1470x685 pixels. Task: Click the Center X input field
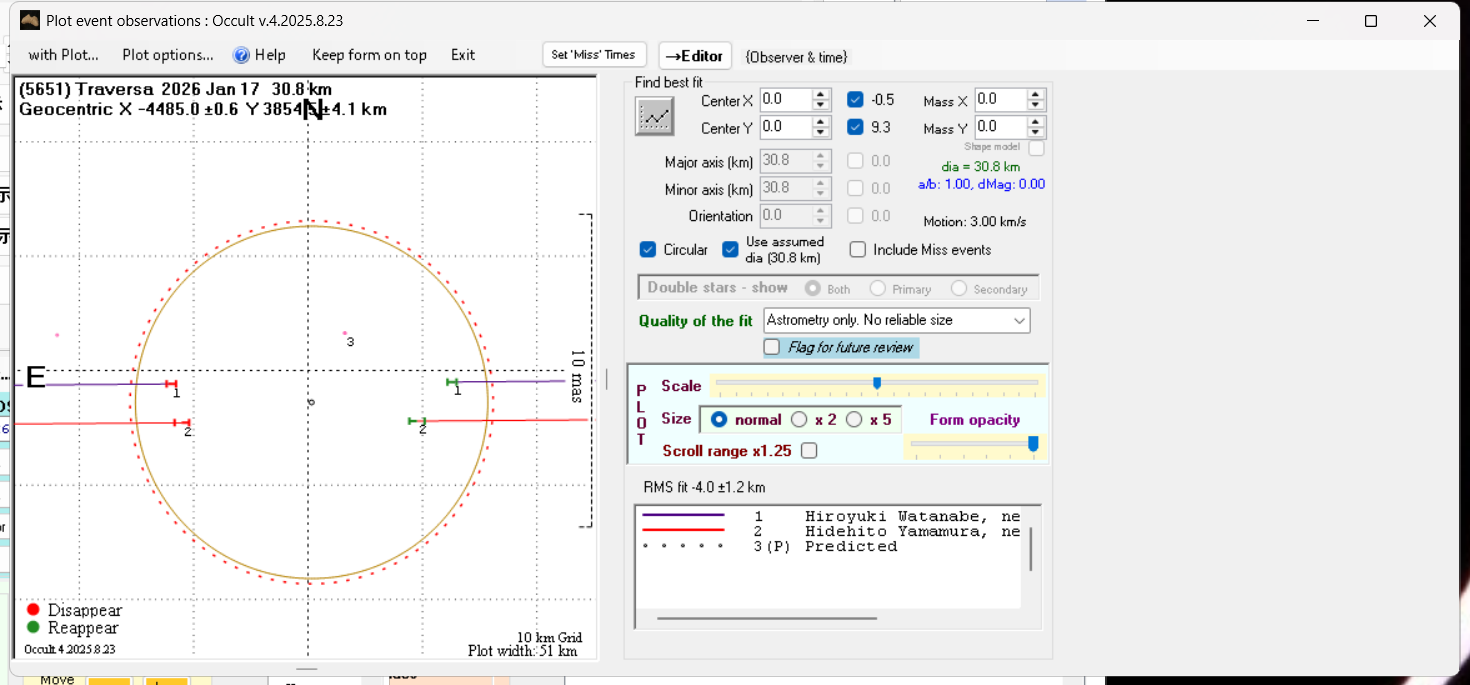click(x=785, y=99)
